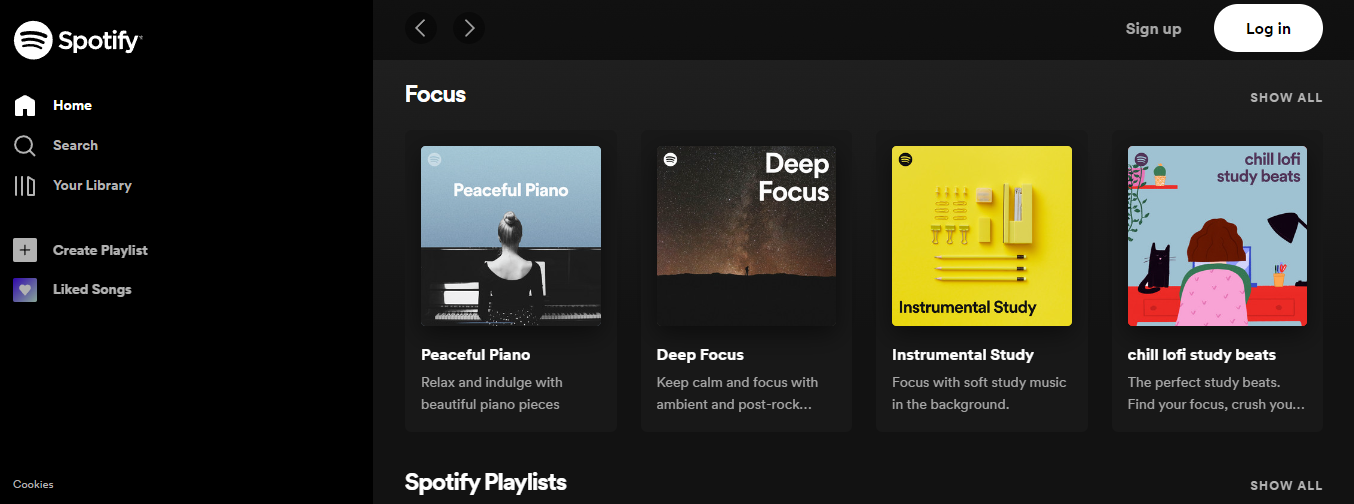
Task: Open the Cookies link
Action: (33, 484)
